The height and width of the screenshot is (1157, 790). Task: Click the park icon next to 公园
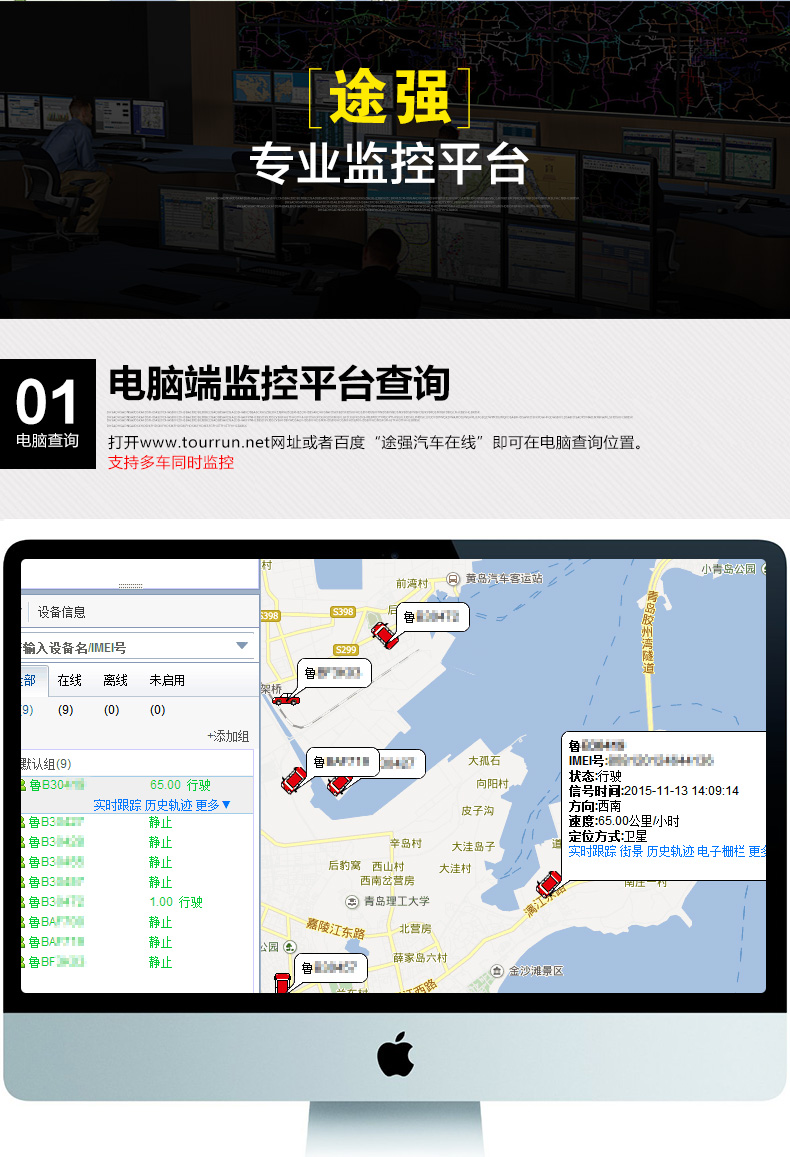pyautogui.click(x=290, y=947)
